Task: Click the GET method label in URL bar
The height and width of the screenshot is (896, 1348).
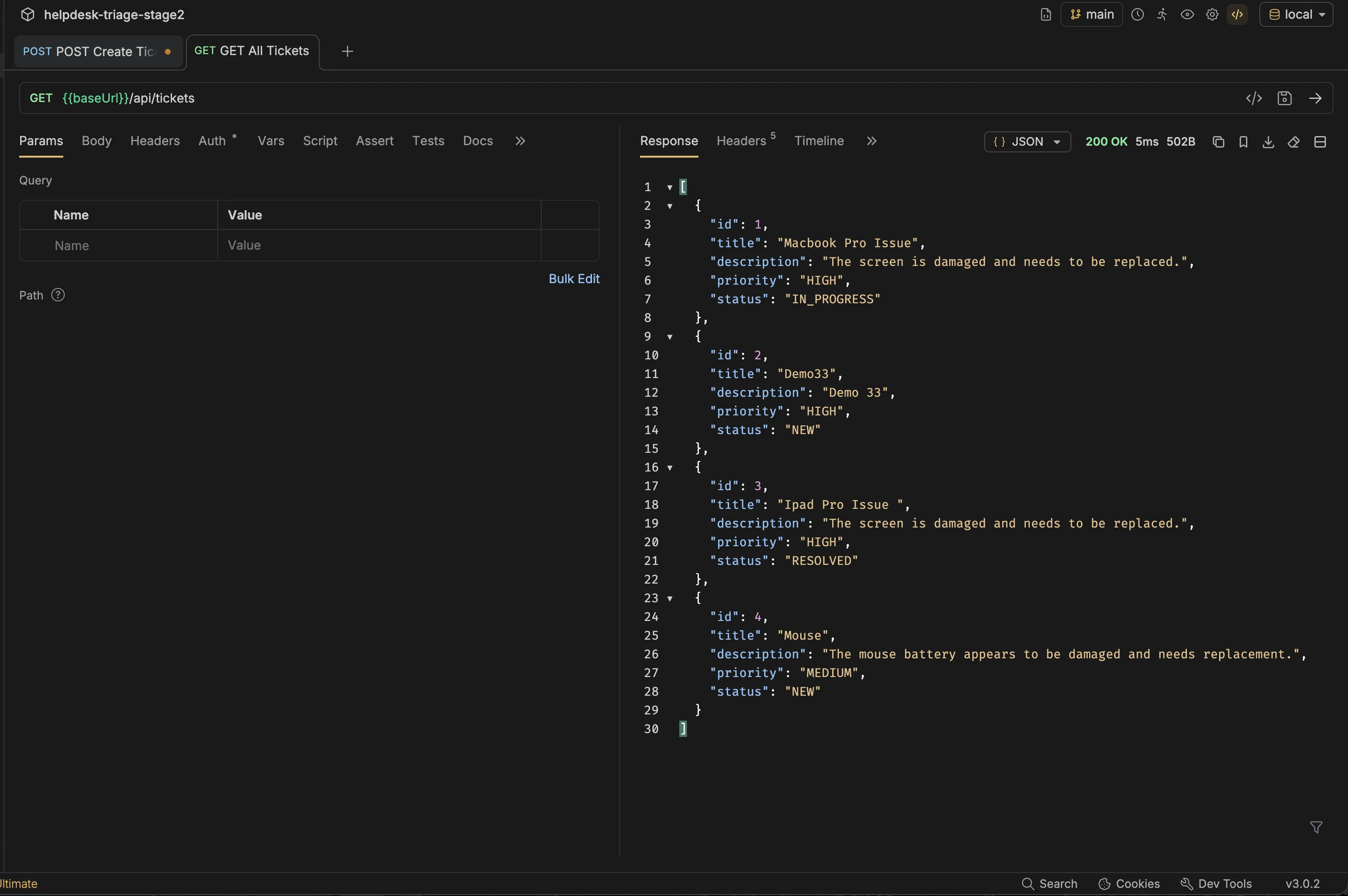Action: click(41, 98)
